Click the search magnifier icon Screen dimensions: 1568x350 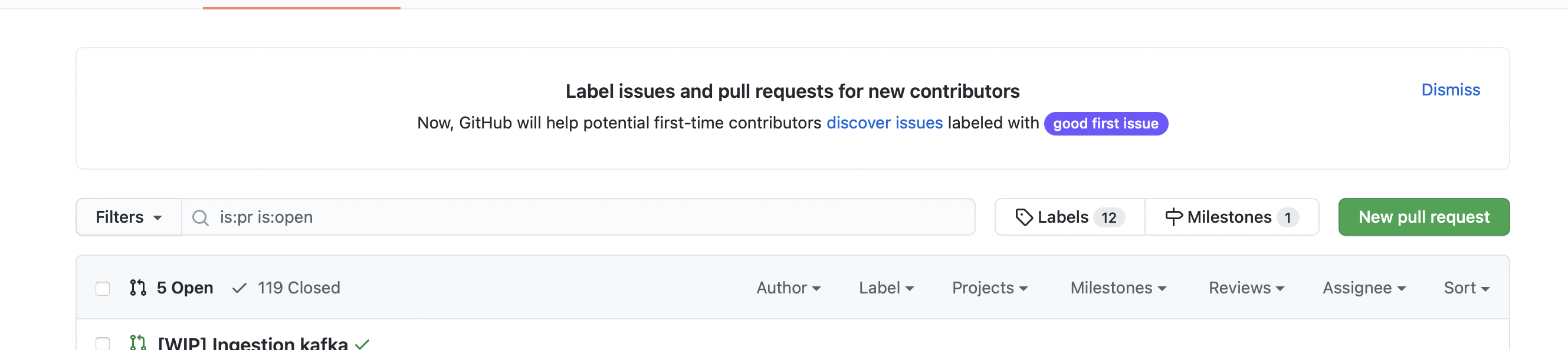(200, 217)
